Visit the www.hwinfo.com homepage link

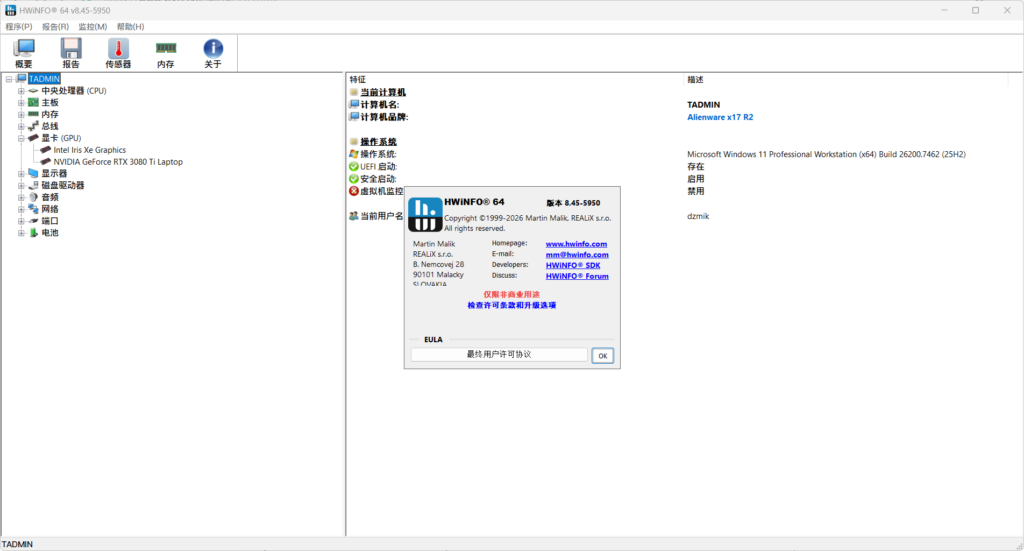(576, 244)
